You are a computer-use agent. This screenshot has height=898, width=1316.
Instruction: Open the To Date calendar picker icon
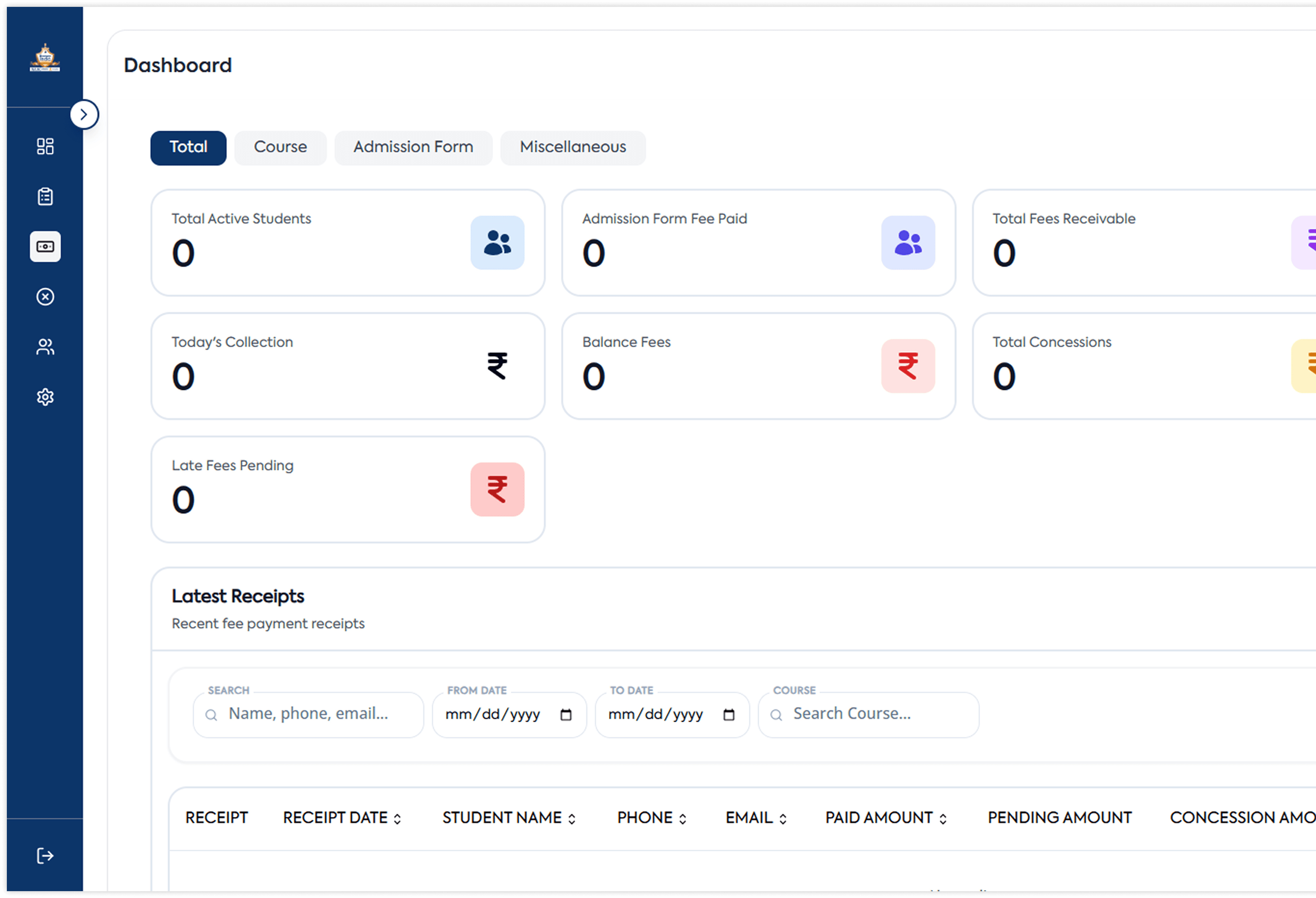tap(729, 715)
